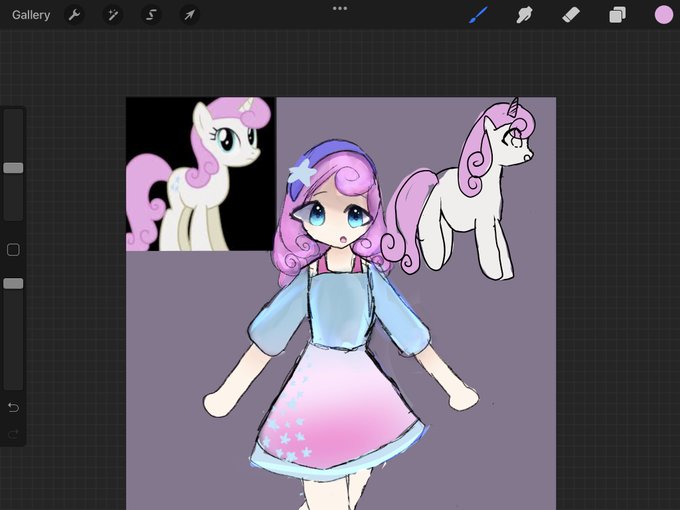Click the brush size slider handle

(13, 168)
